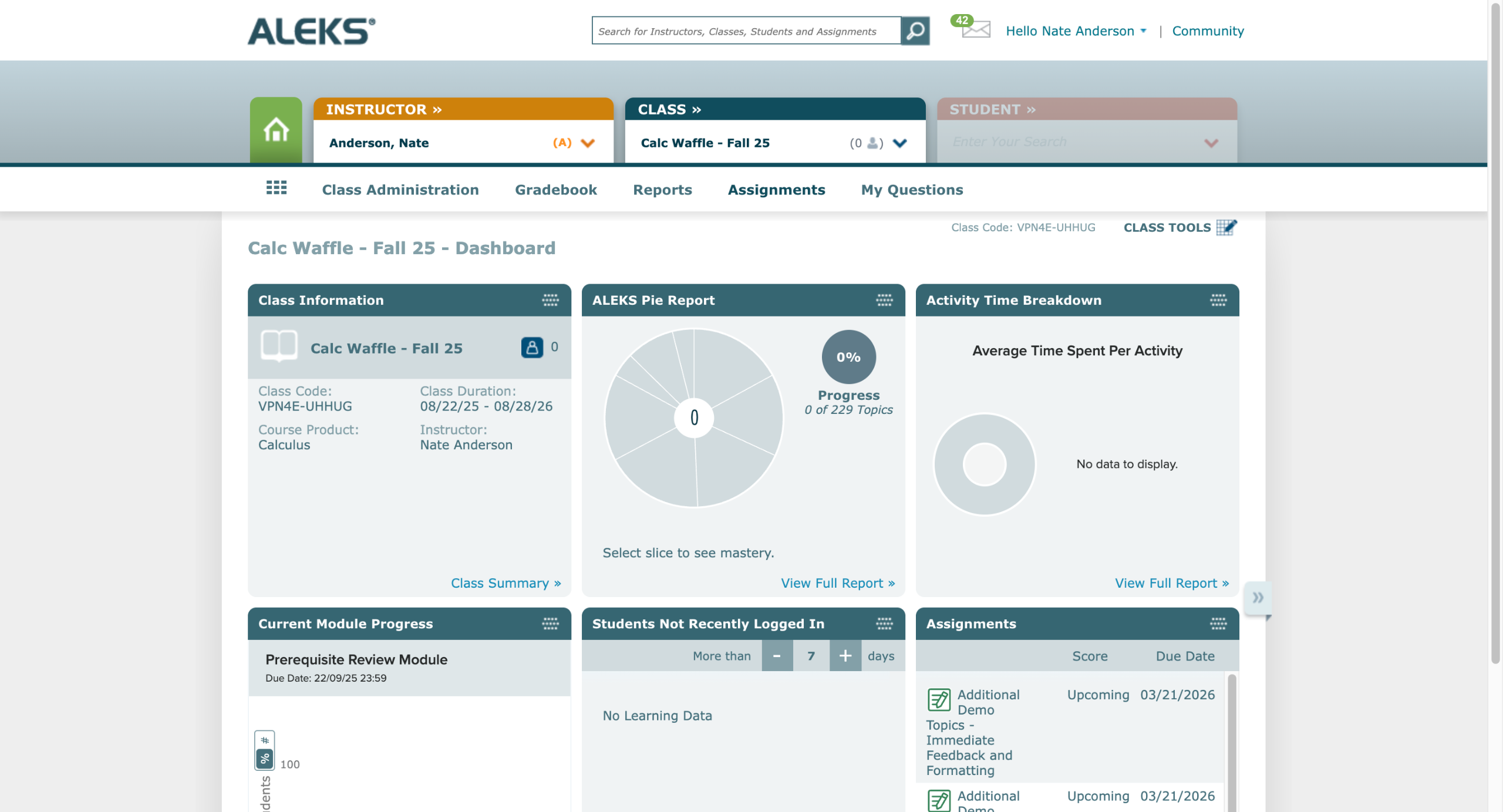Open the mail inbox envelope icon
The height and width of the screenshot is (812, 1503).
(x=976, y=29)
